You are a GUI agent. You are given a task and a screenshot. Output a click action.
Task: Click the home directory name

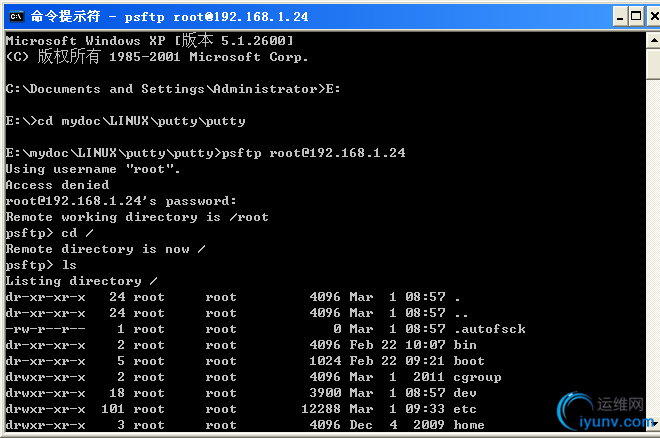(469, 425)
